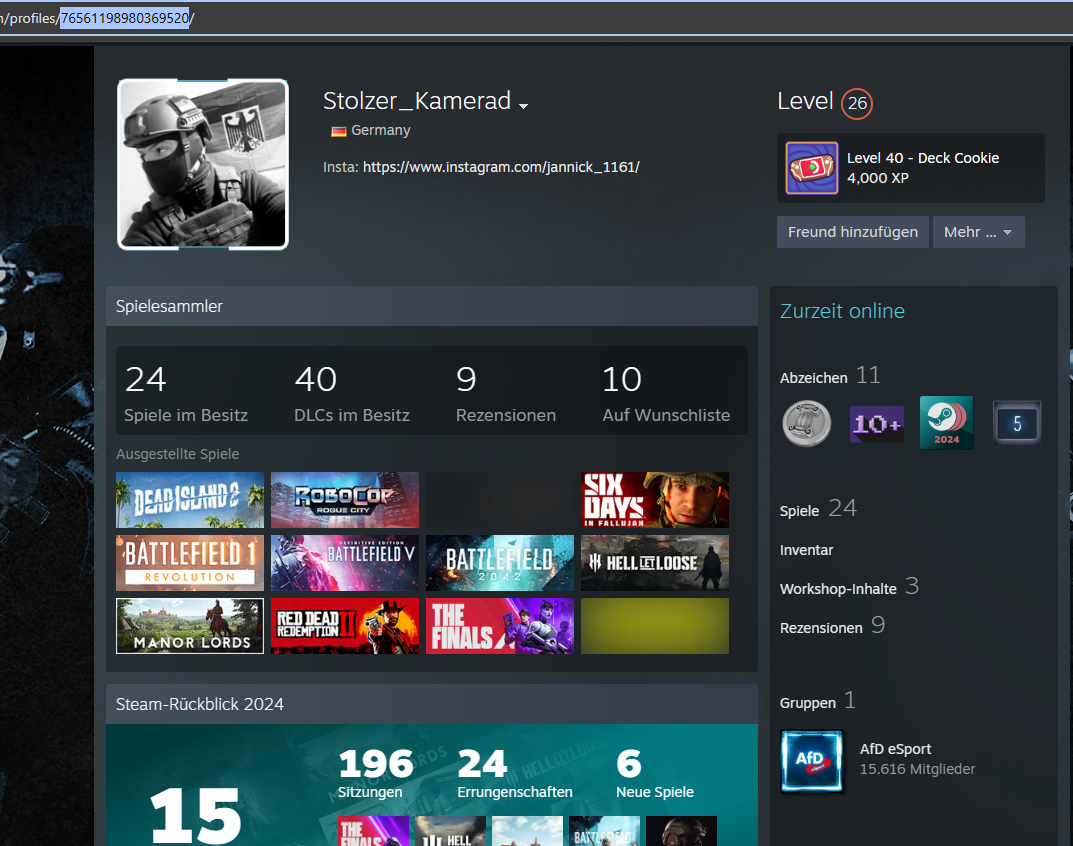The width and height of the screenshot is (1073, 846).
Task: Select the 10+ games purple badge
Action: [x=876, y=423]
